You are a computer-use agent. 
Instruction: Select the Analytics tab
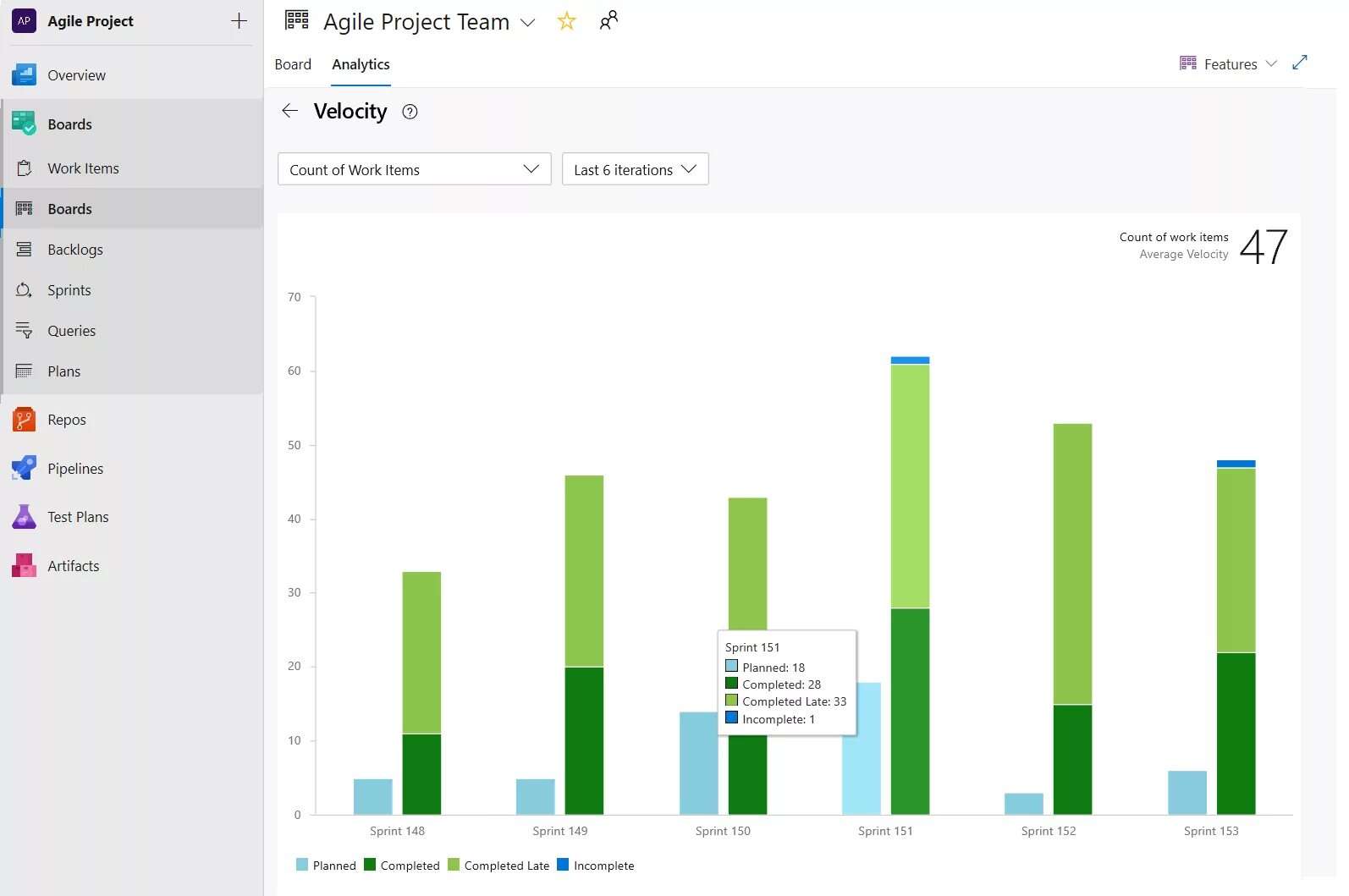pyautogui.click(x=361, y=64)
